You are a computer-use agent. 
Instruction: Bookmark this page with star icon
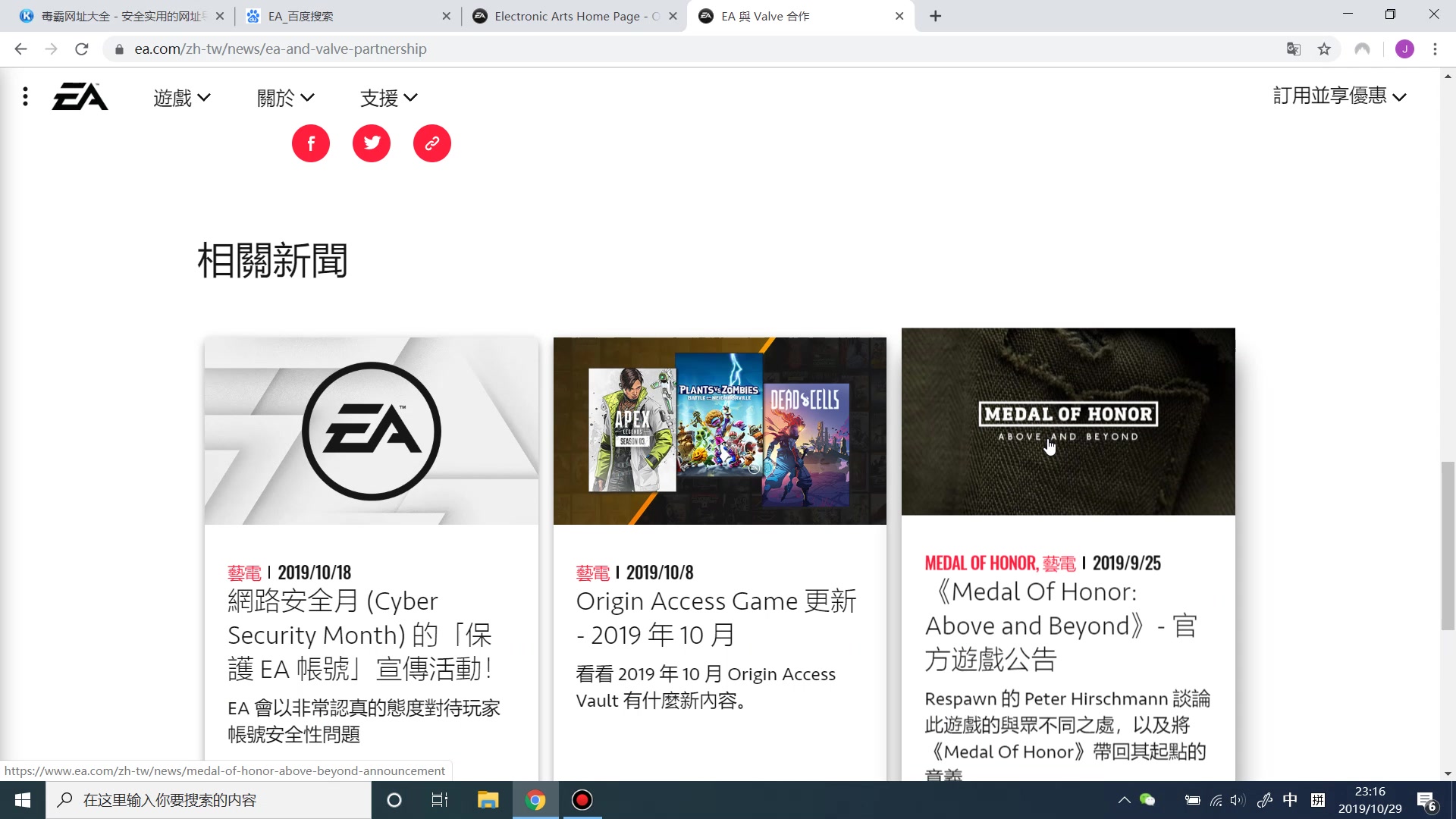click(x=1324, y=49)
